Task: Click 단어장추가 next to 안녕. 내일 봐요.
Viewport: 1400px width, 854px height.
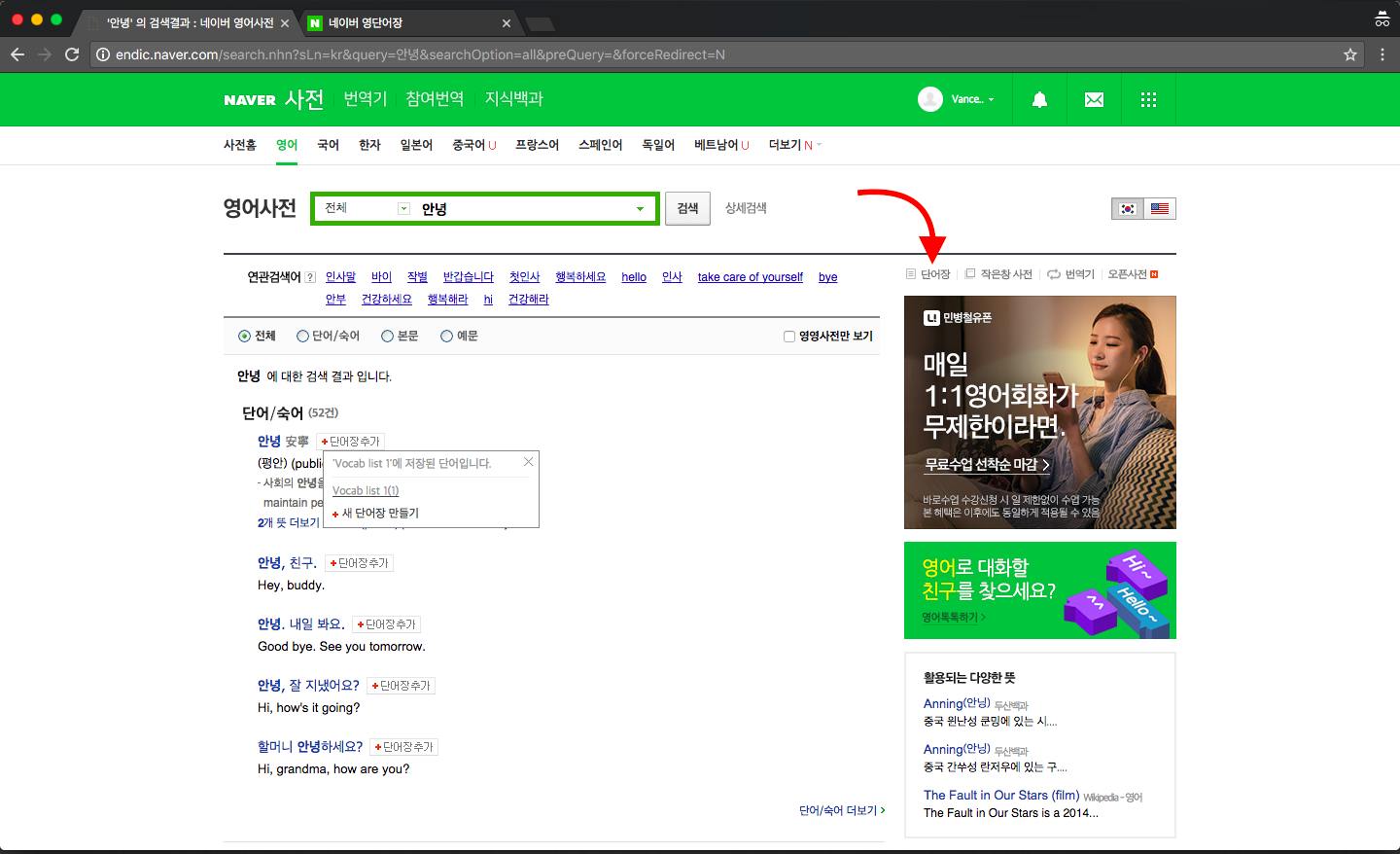Action: (x=386, y=624)
